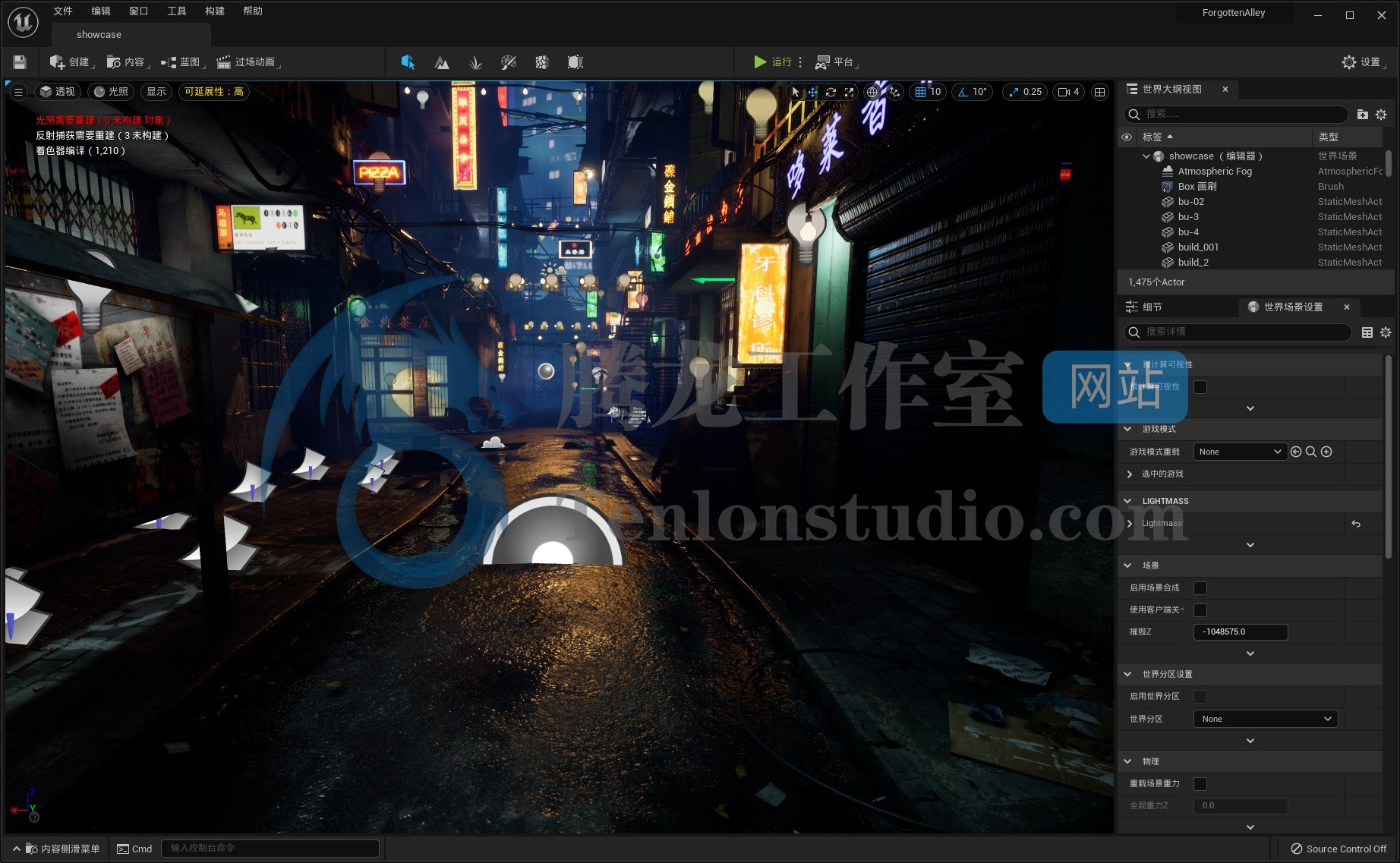The height and width of the screenshot is (863, 1400).
Task: Select the rotate transform gizmo tool
Action: coord(831,92)
